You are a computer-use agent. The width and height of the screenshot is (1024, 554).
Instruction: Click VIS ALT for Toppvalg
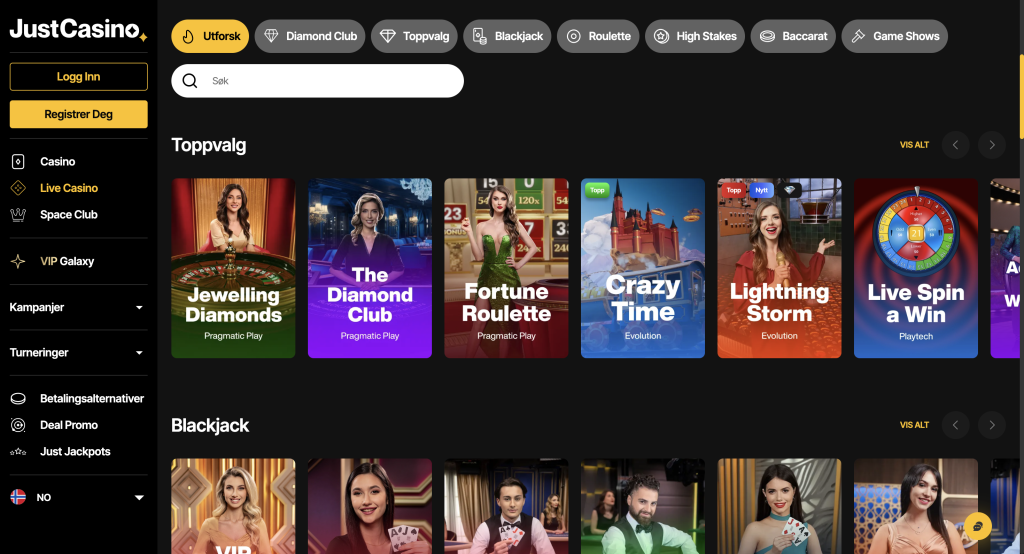(x=914, y=145)
